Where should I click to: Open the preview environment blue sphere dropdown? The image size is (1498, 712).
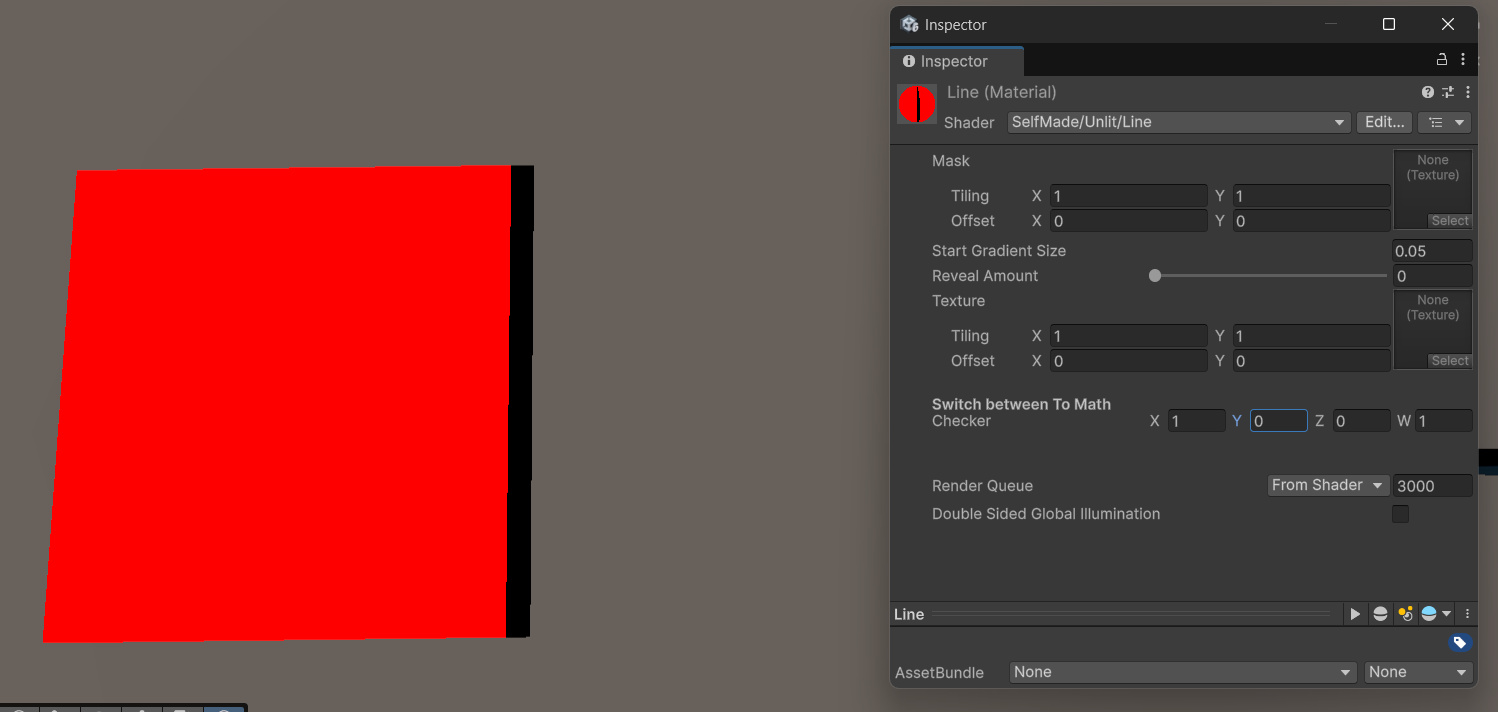pyautogui.click(x=1435, y=614)
